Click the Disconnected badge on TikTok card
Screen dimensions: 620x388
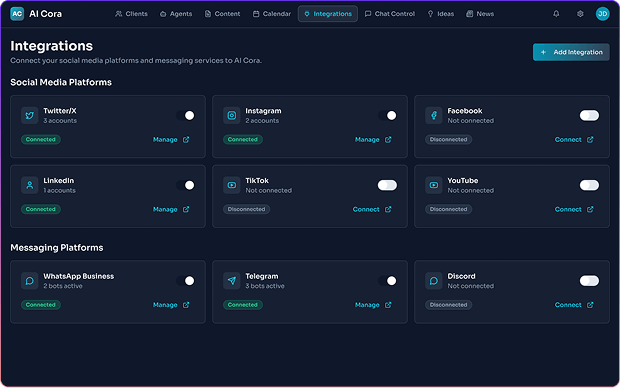point(246,209)
